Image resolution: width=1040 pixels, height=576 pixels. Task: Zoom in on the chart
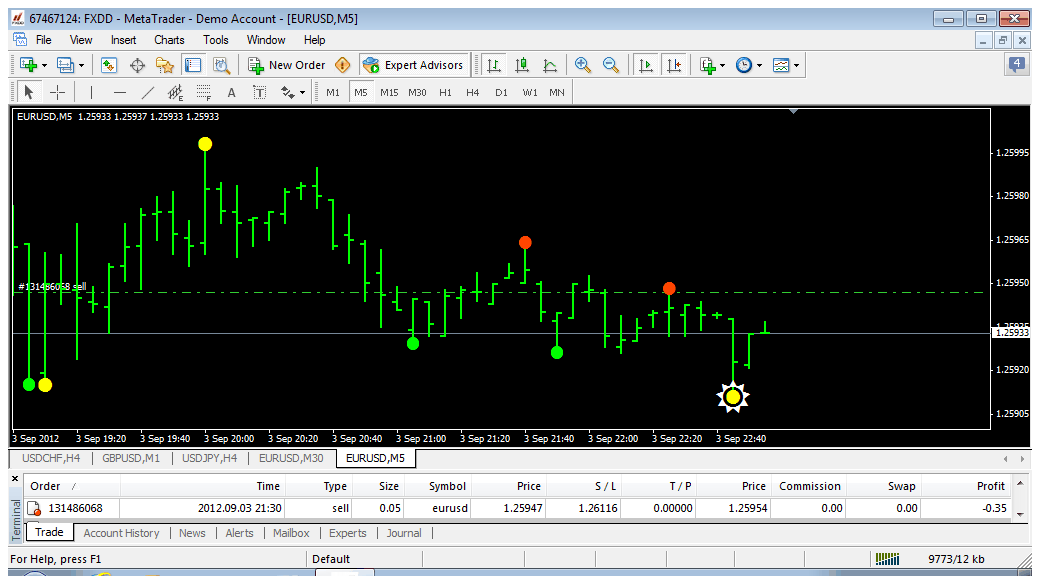click(583, 65)
